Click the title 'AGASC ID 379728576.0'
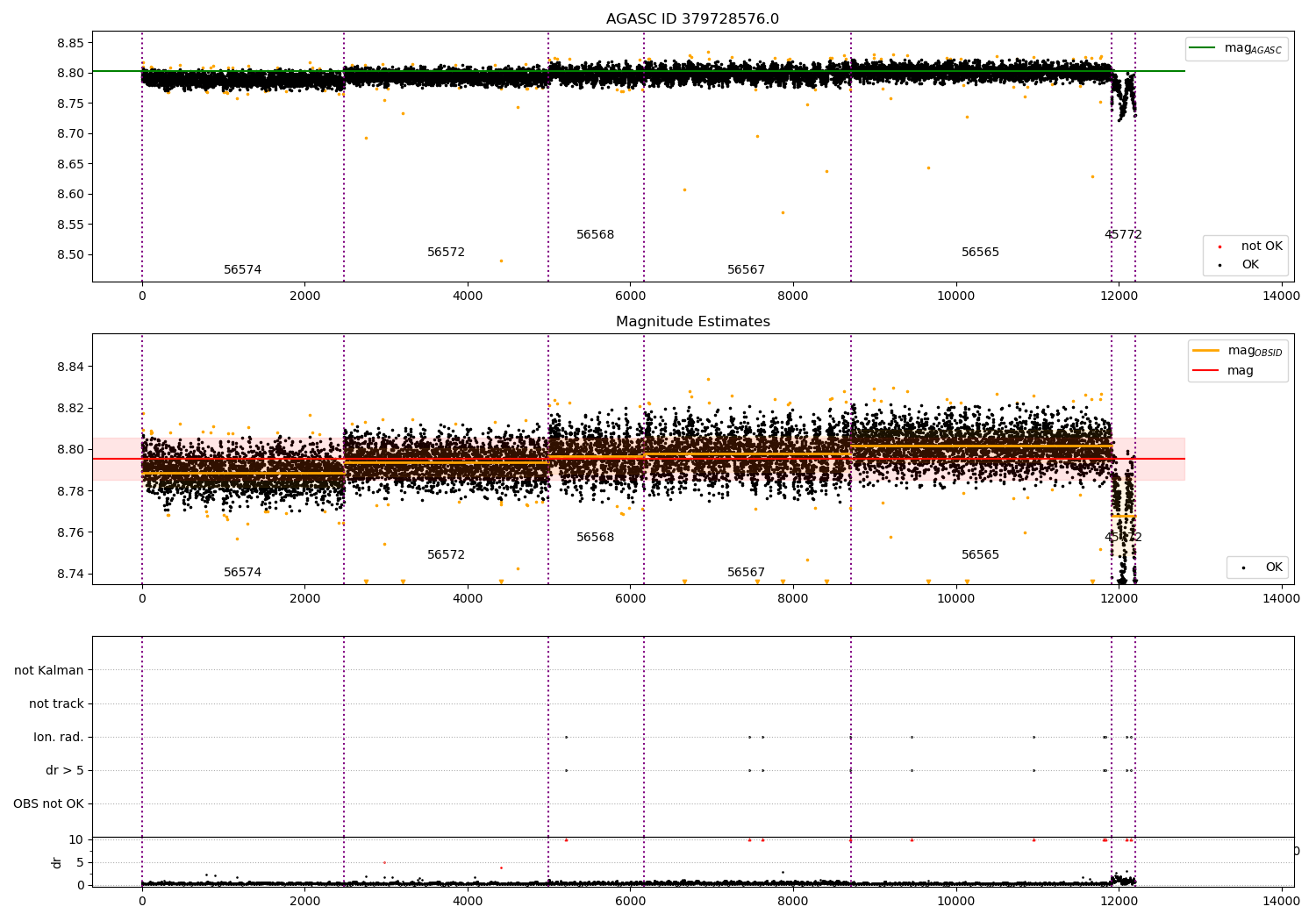Image resolution: width=1316 pixels, height=921 pixels. pyautogui.click(x=692, y=19)
